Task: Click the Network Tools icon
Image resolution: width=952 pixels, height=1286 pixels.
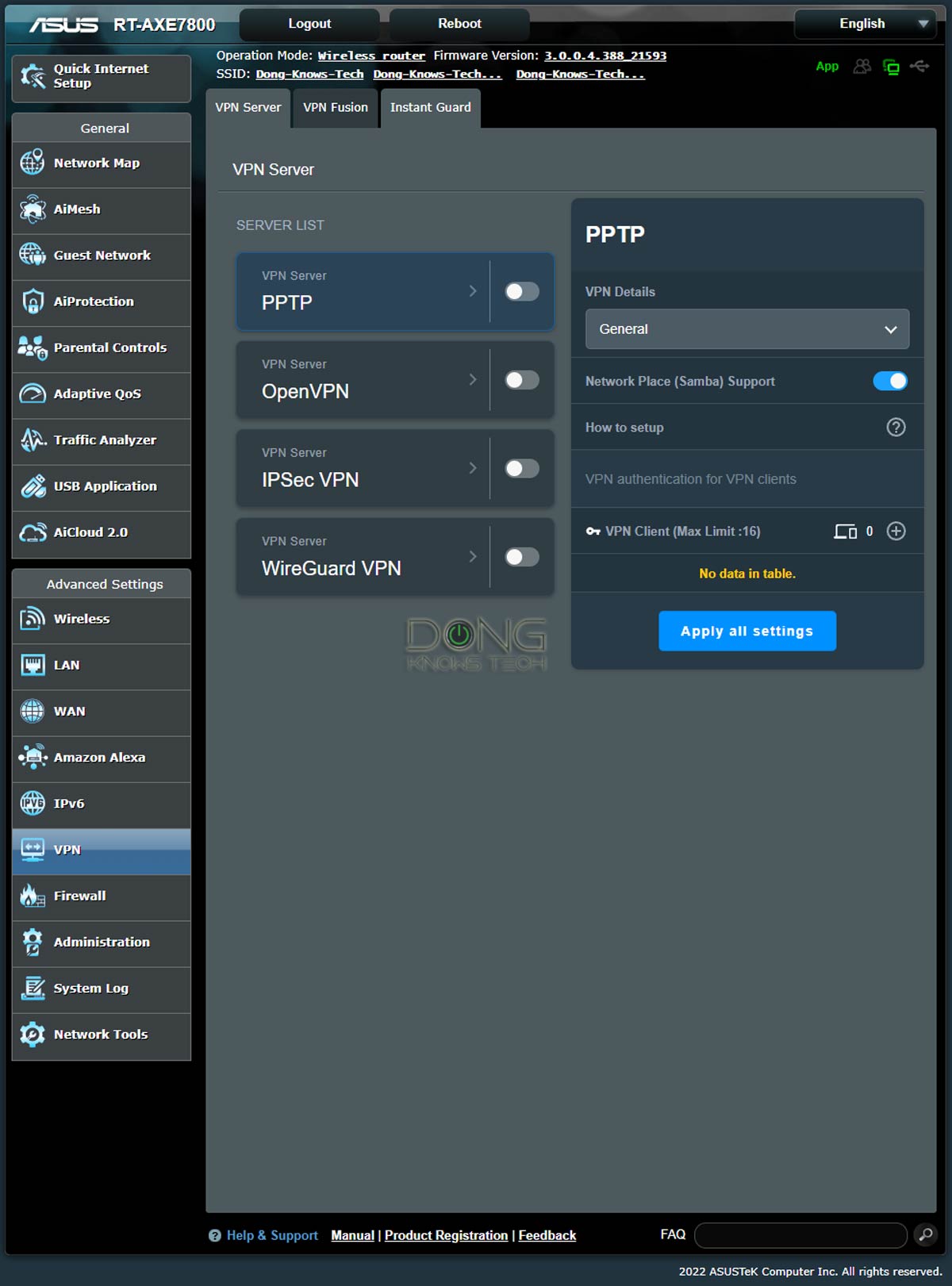Action: (x=33, y=1035)
